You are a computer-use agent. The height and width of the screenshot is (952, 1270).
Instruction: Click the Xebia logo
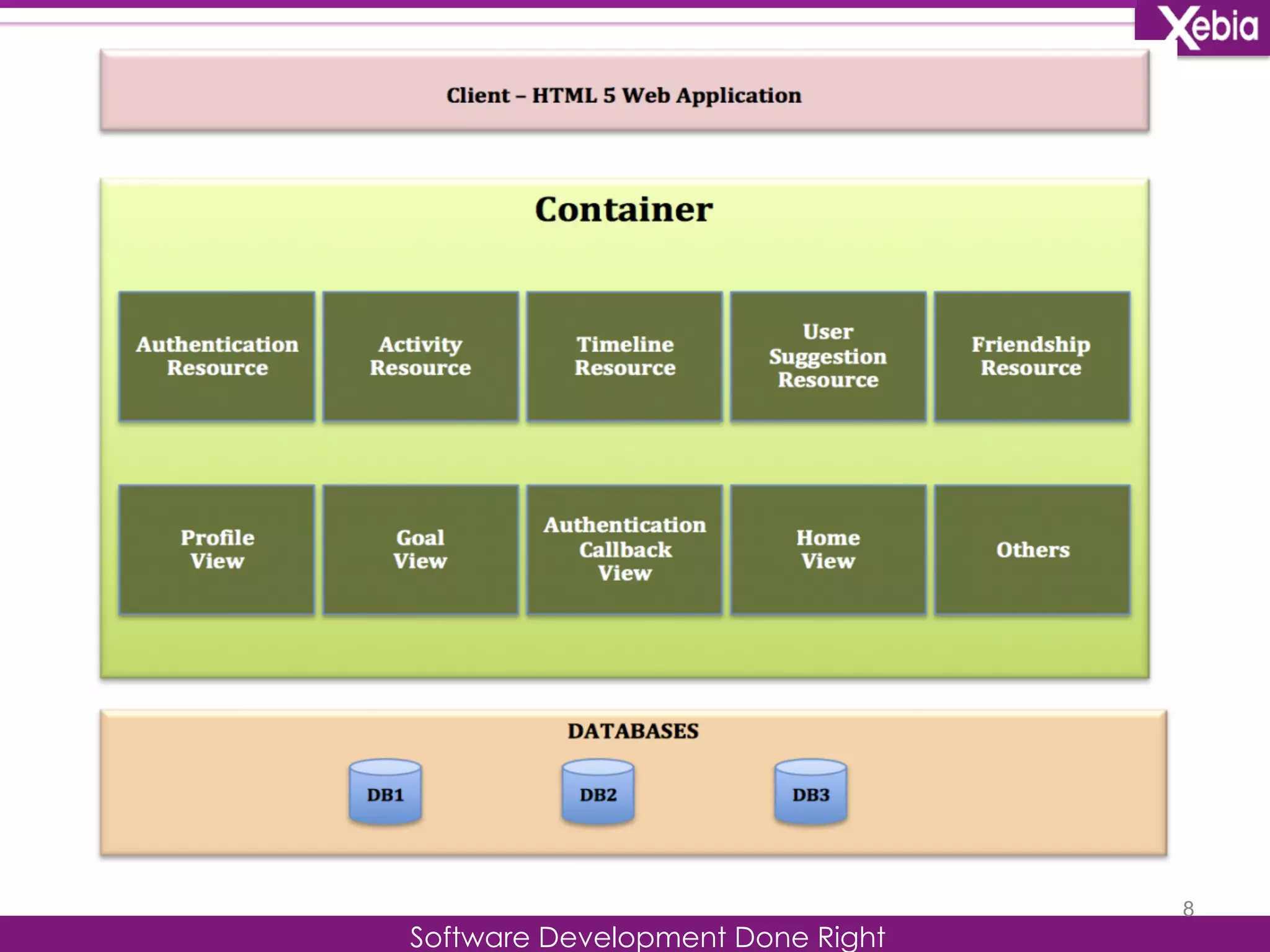(x=1207, y=28)
